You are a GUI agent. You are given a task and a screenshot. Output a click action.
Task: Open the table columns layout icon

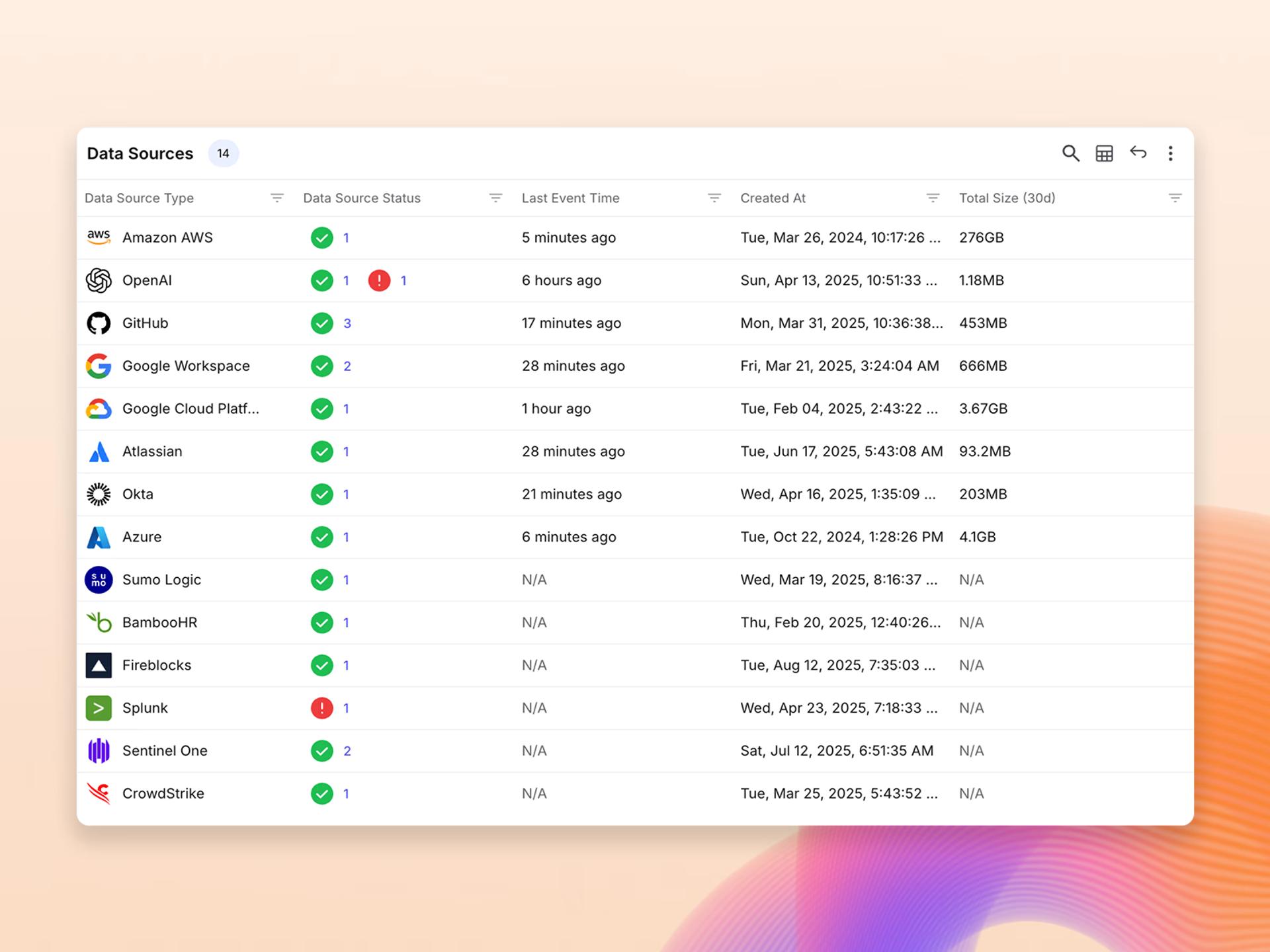(1104, 153)
